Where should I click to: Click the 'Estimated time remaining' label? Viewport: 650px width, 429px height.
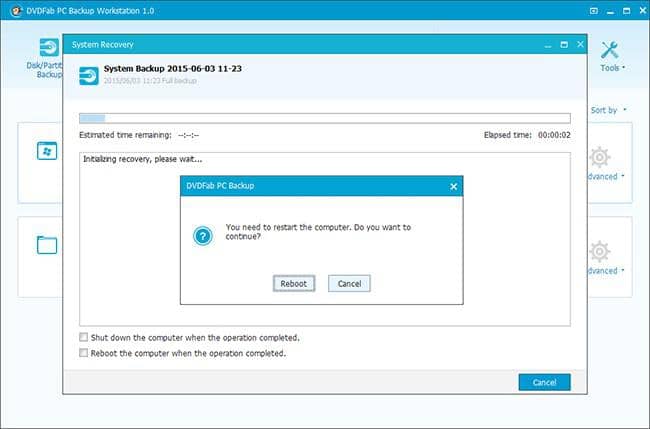pyautogui.click(x=125, y=135)
